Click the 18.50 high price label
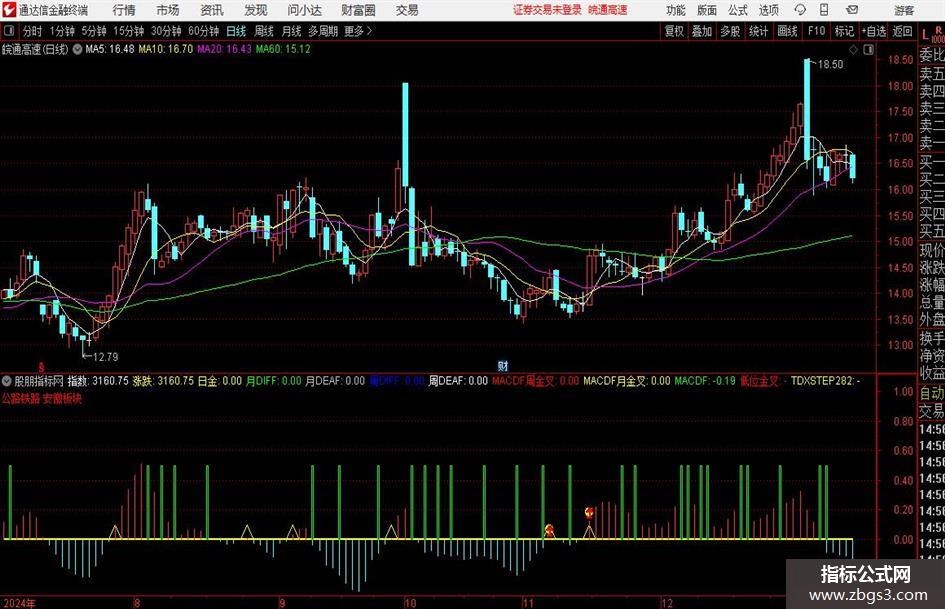This screenshot has width=945, height=609. click(830, 65)
